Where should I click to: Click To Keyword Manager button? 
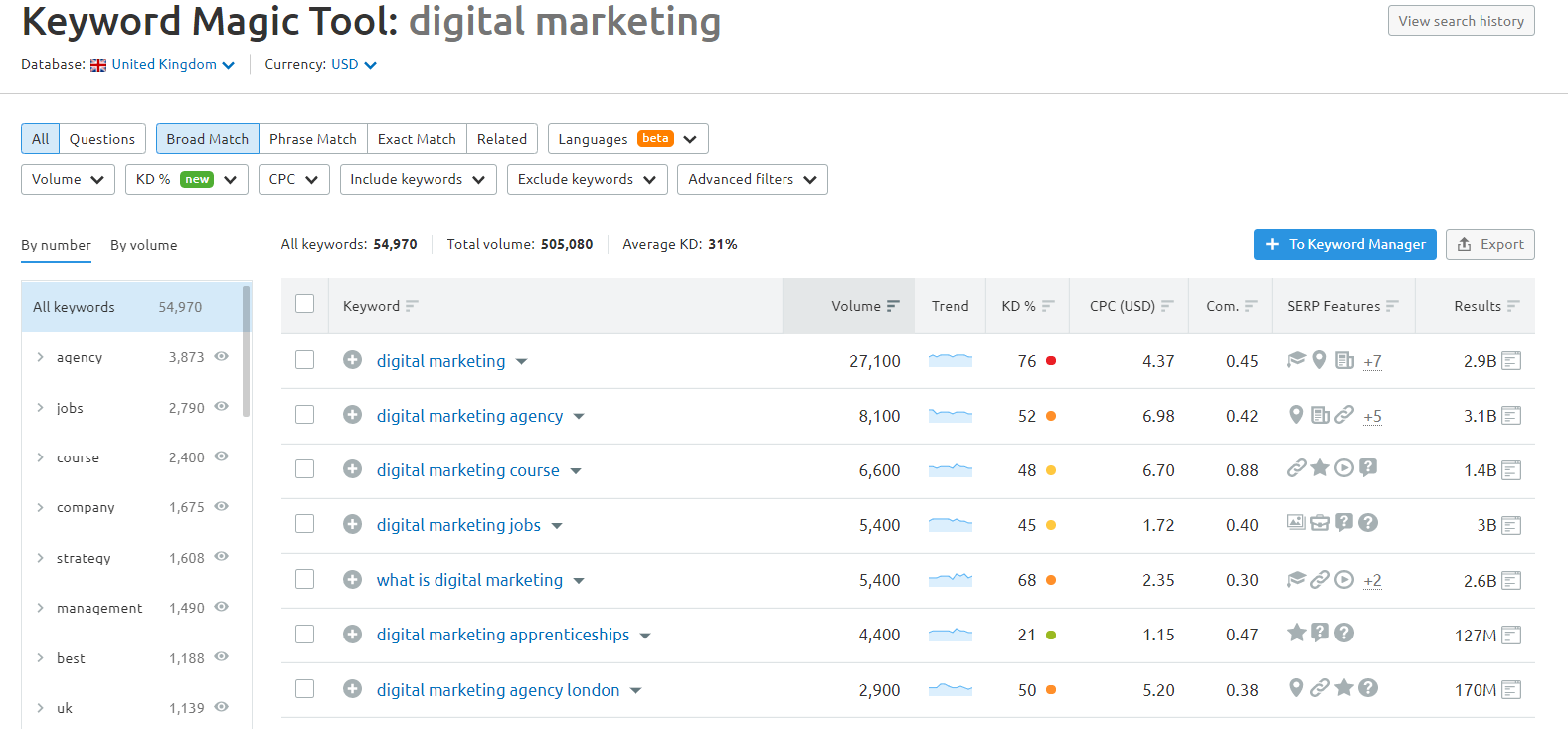1344,244
